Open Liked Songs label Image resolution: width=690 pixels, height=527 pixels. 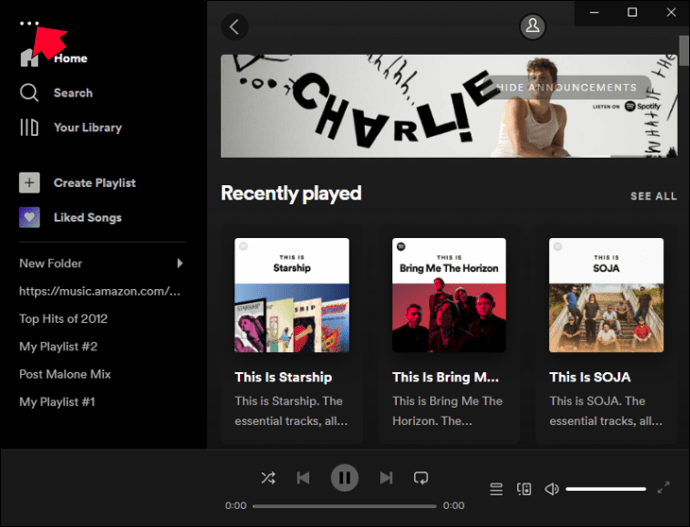(88, 217)
